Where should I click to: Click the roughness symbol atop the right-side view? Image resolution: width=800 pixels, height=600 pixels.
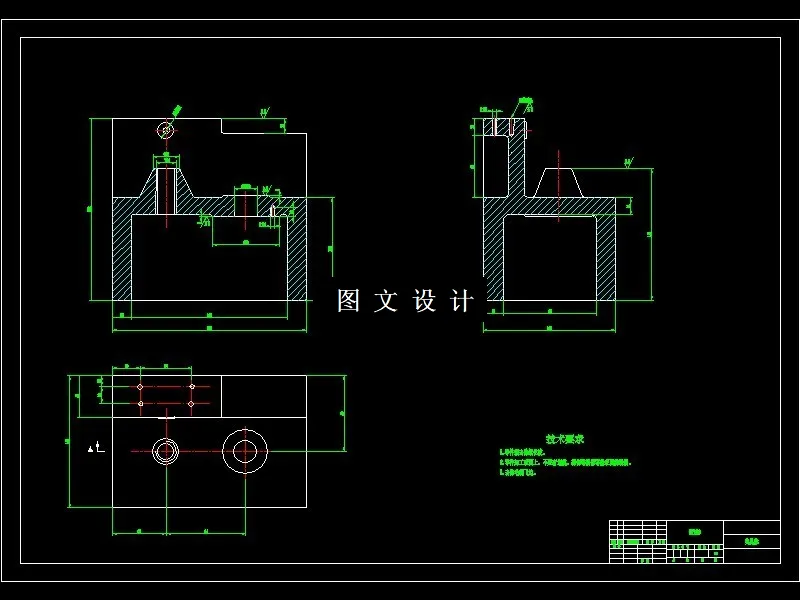pos(526,101)
